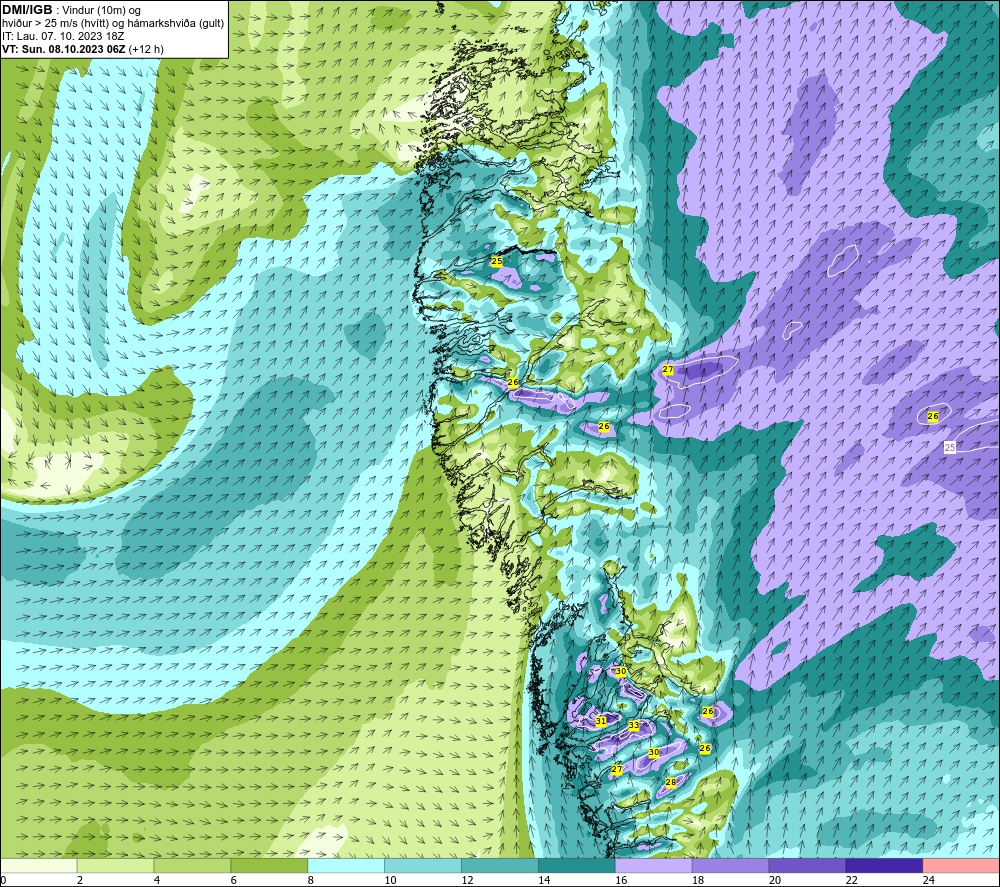Click the lavender 16–18 legend swatch
This screenshot has width=1000, height=887.
pyautogui.click(x=653, y=865)
